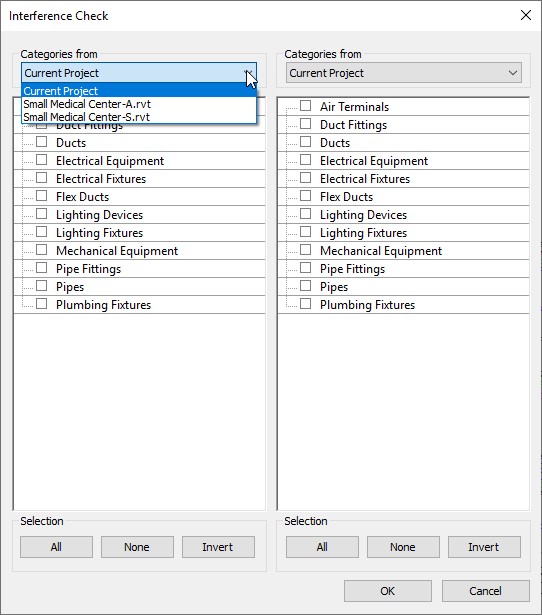
Task: Confirm with the OK button
Action: click(388, 591)
